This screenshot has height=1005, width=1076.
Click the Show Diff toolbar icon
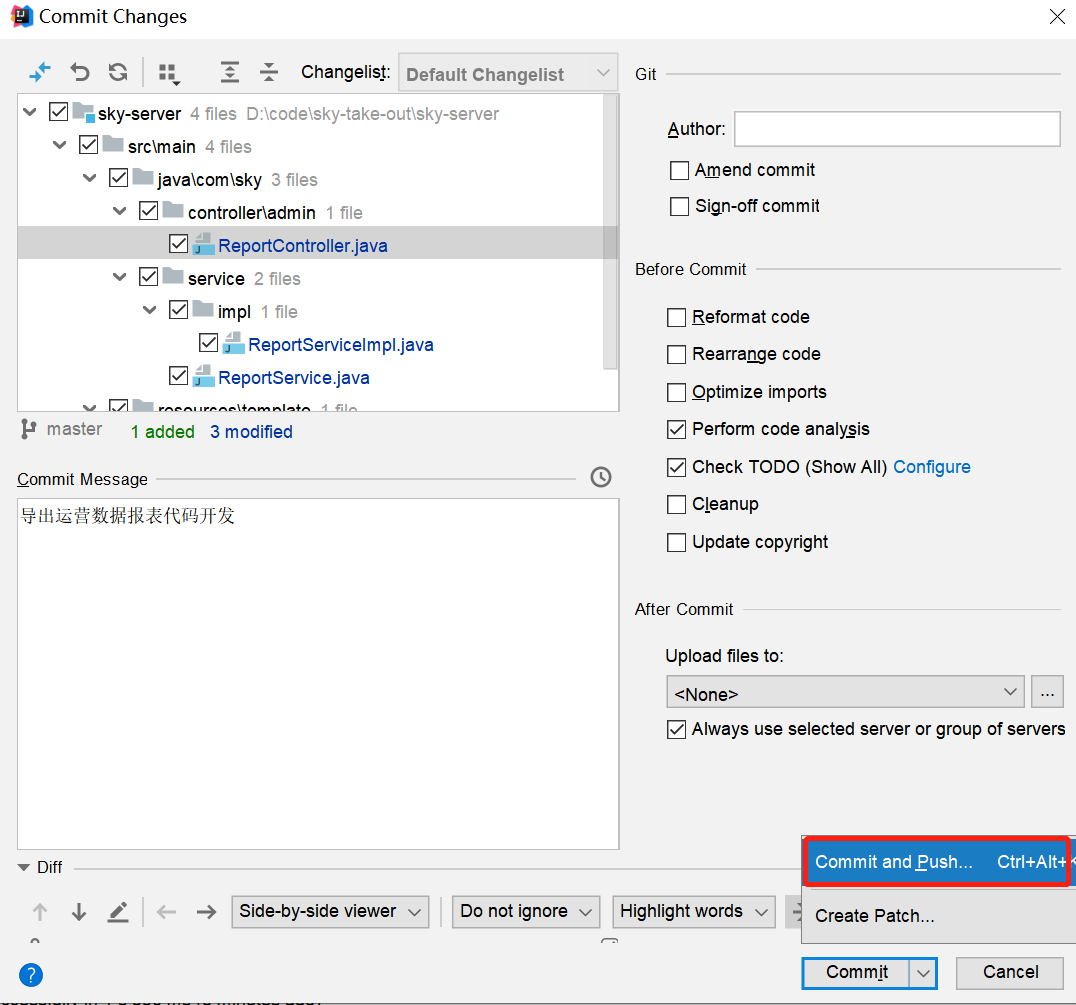(x=40, y=73)
